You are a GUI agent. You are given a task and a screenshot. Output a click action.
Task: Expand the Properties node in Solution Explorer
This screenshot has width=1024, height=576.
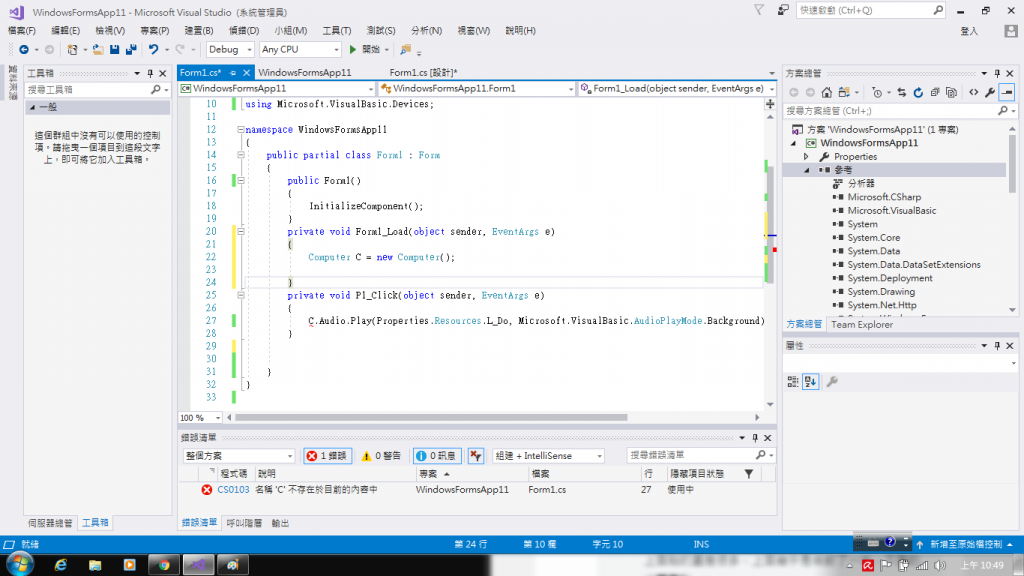coord(807,157)
